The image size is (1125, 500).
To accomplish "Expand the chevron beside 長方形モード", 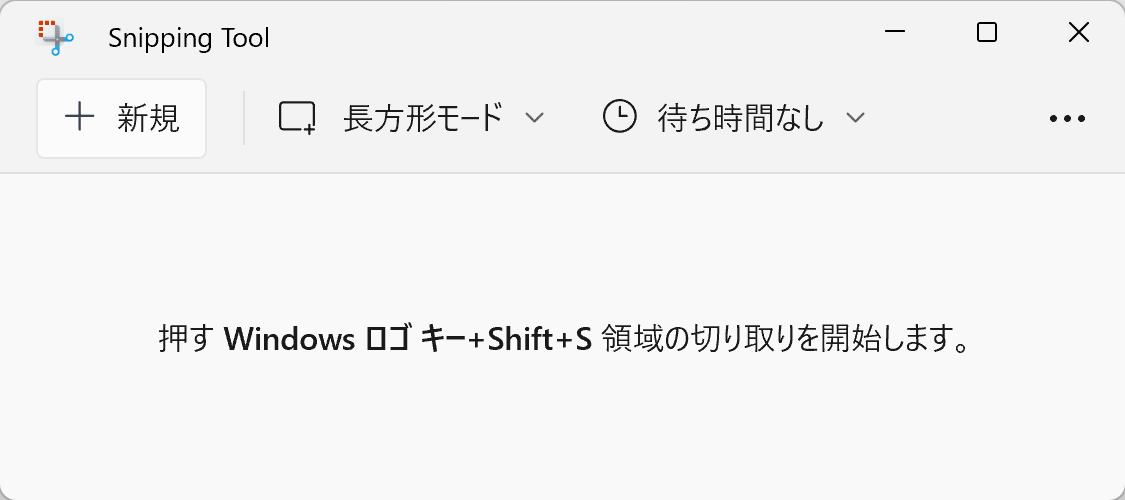I will click(x=534, y=118).
